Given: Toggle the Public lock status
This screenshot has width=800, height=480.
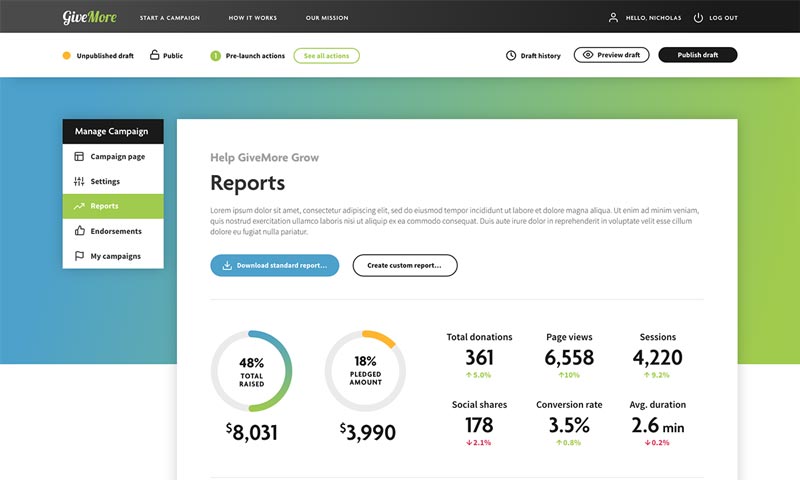Looking at the screenshot, I should 154,55.
